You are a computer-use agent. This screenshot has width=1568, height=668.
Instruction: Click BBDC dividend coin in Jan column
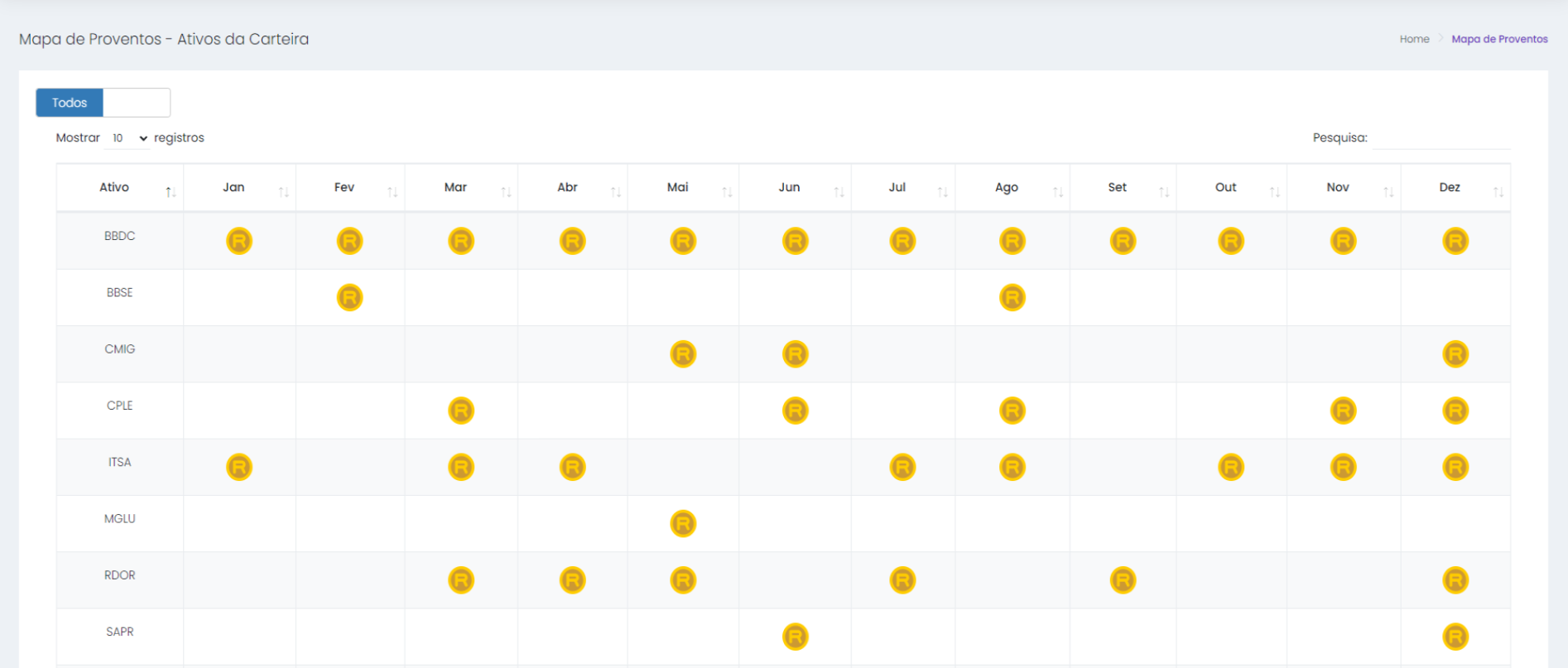[239, 241]
